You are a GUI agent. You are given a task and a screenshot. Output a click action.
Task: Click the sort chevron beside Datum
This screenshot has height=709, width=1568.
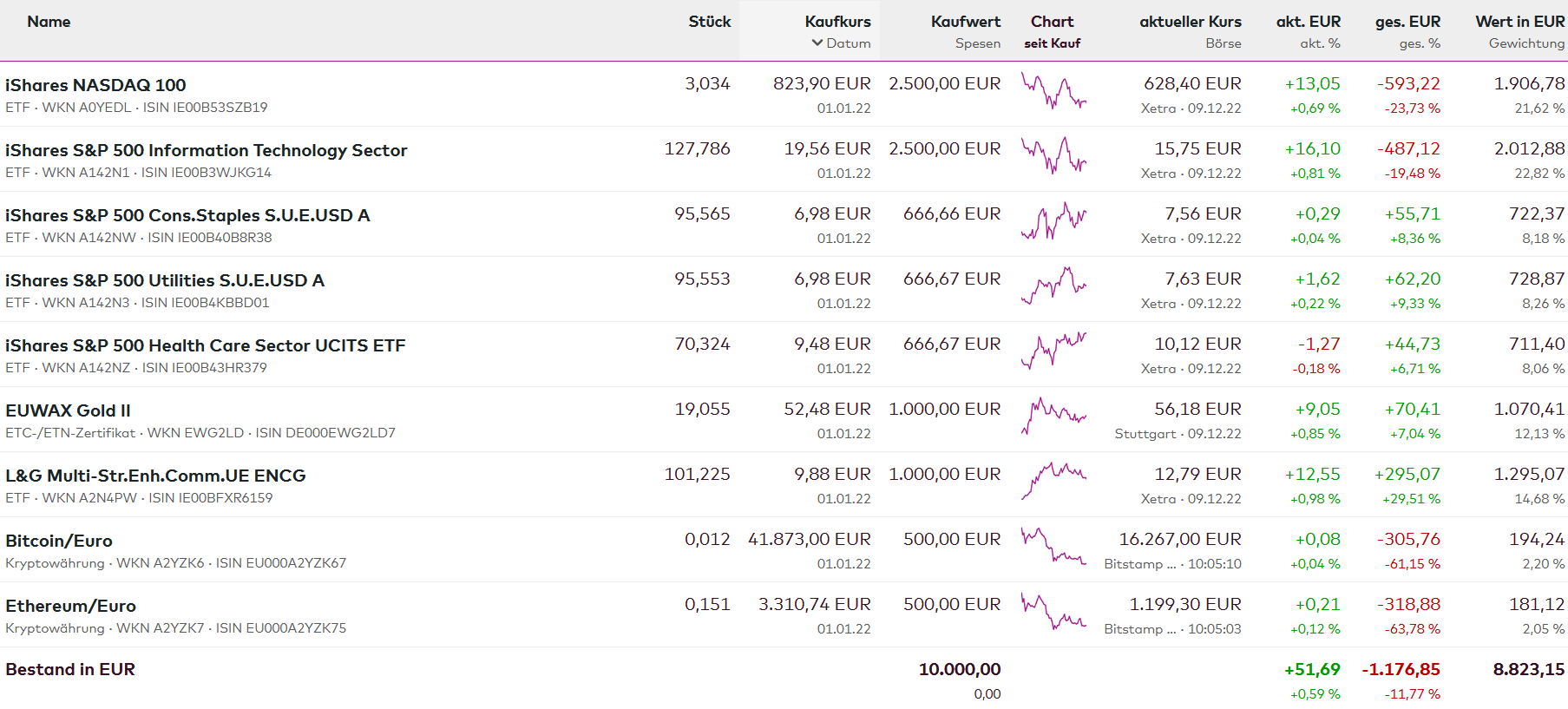[x=817, y=43]
